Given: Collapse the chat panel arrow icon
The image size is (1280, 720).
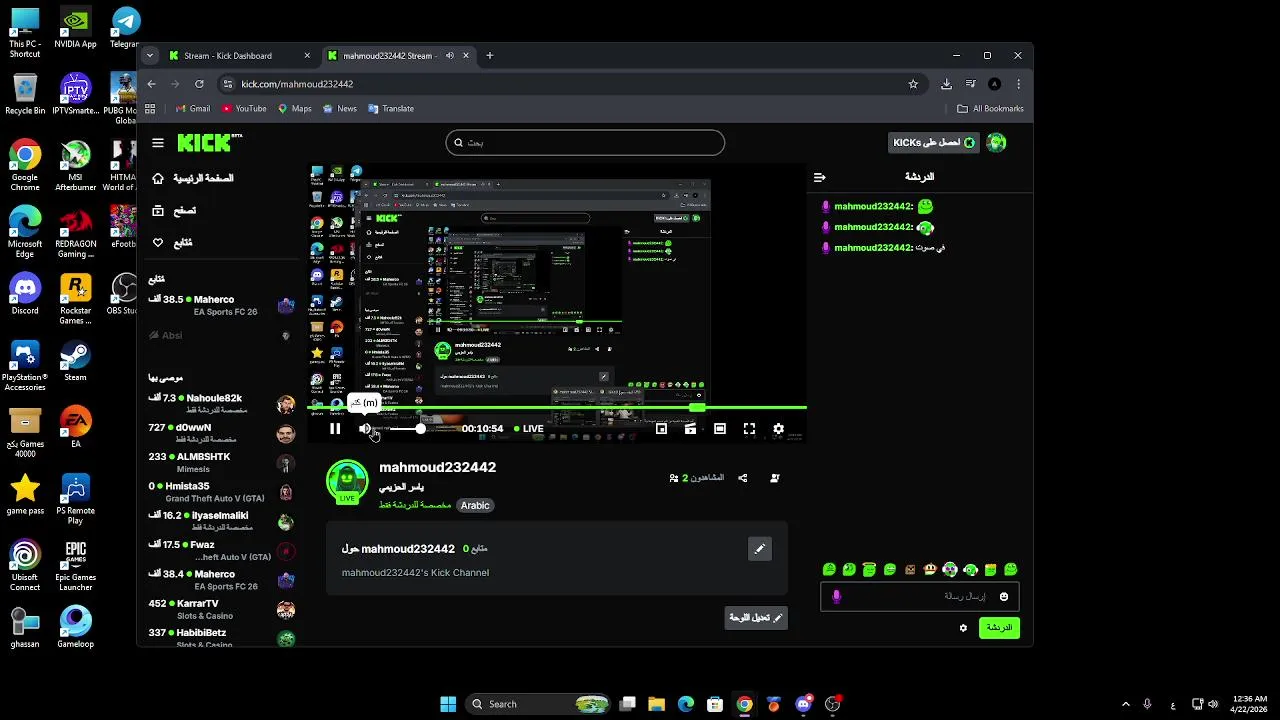Looking at the screenshot, I should tap(820, 177).
